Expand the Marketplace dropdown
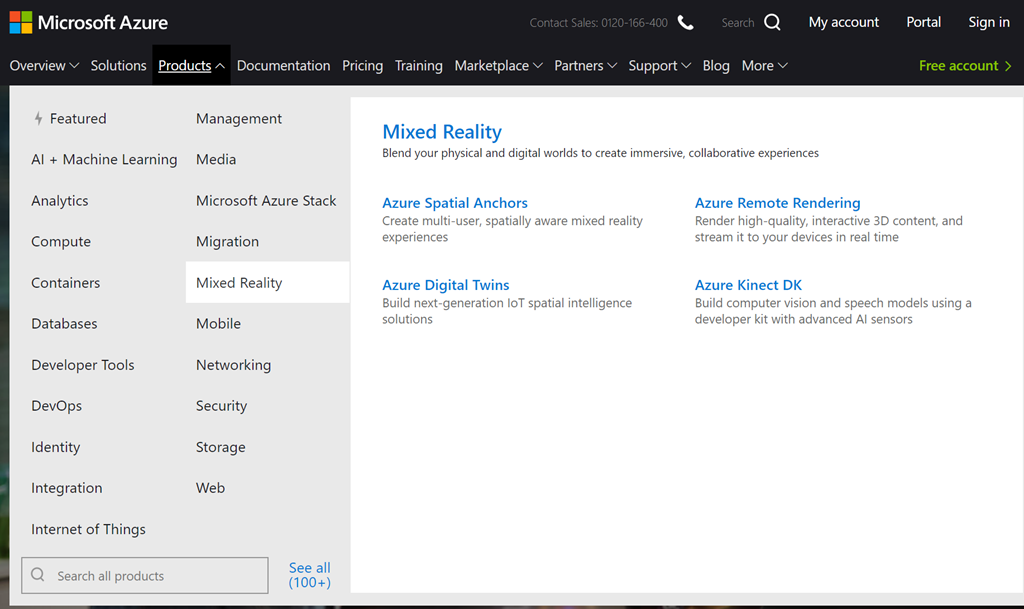 [498, 66]
